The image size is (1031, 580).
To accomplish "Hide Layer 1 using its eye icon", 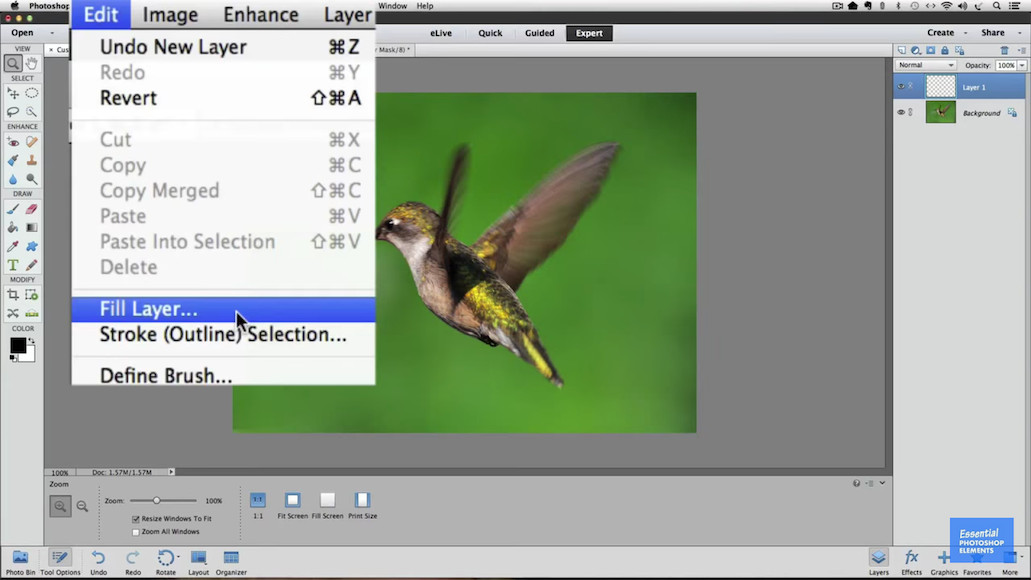I will click(901, 87).
